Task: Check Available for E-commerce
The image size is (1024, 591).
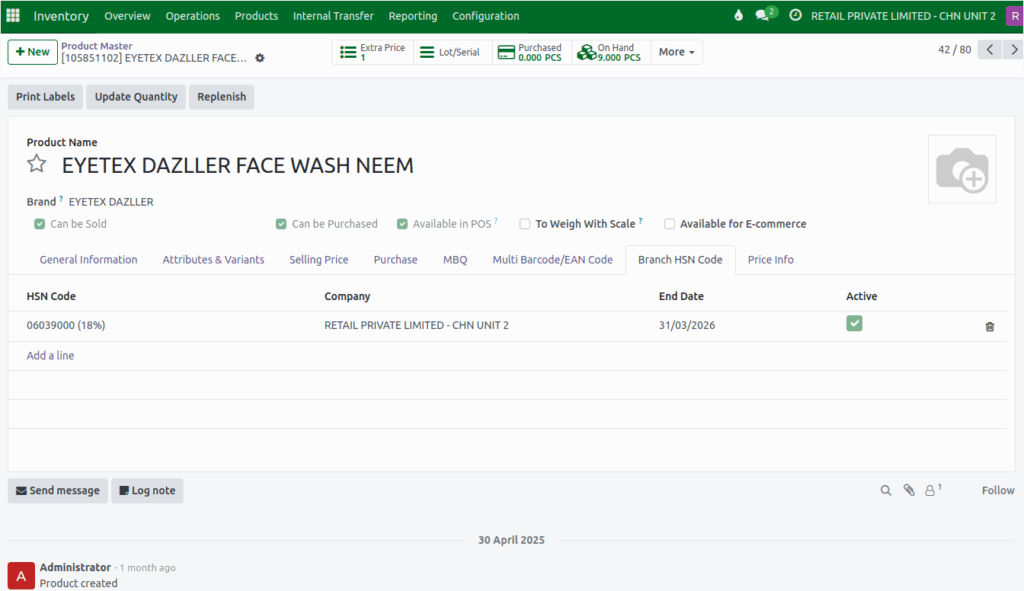Action: pyautogui.click(x=669, y=223)
